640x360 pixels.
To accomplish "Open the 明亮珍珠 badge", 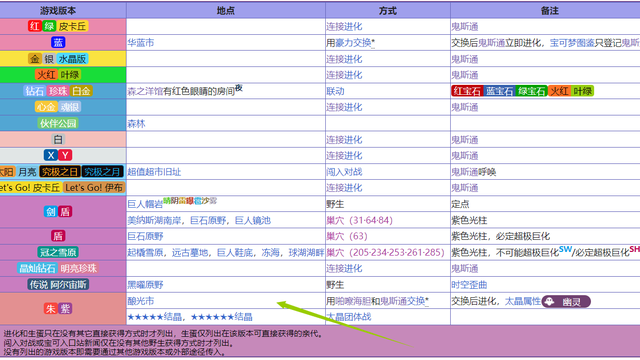I will pyautogui.click(x=78, y=269).
